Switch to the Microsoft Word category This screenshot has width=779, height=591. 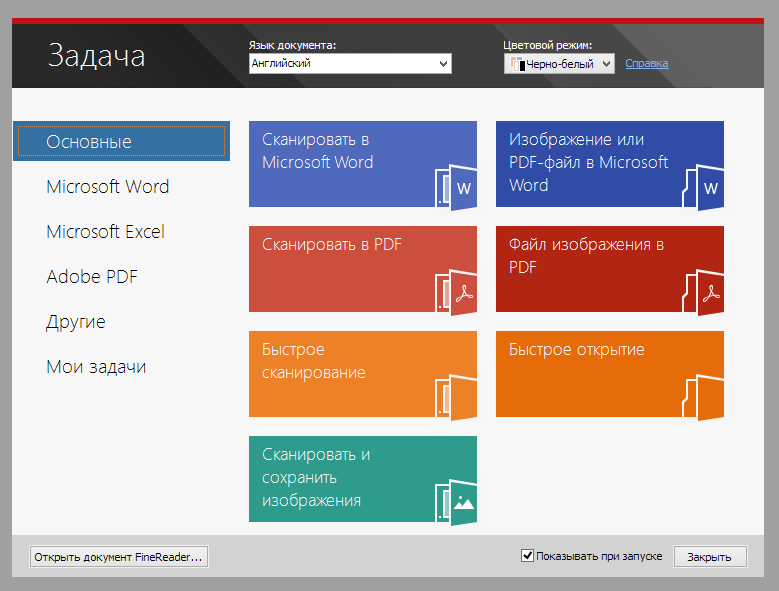(x=108, y=187)
